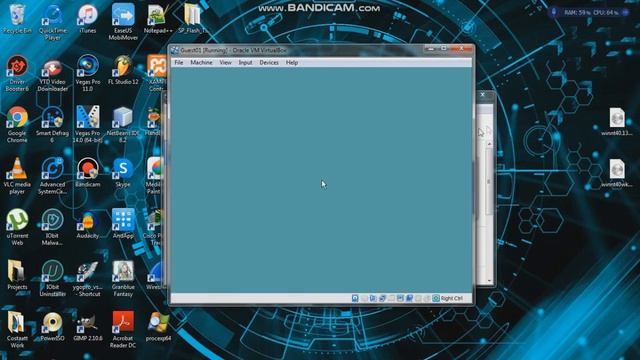Select the Vegas Pro 11.0 shortcut
640x360 pixels.
coord(88,73)
